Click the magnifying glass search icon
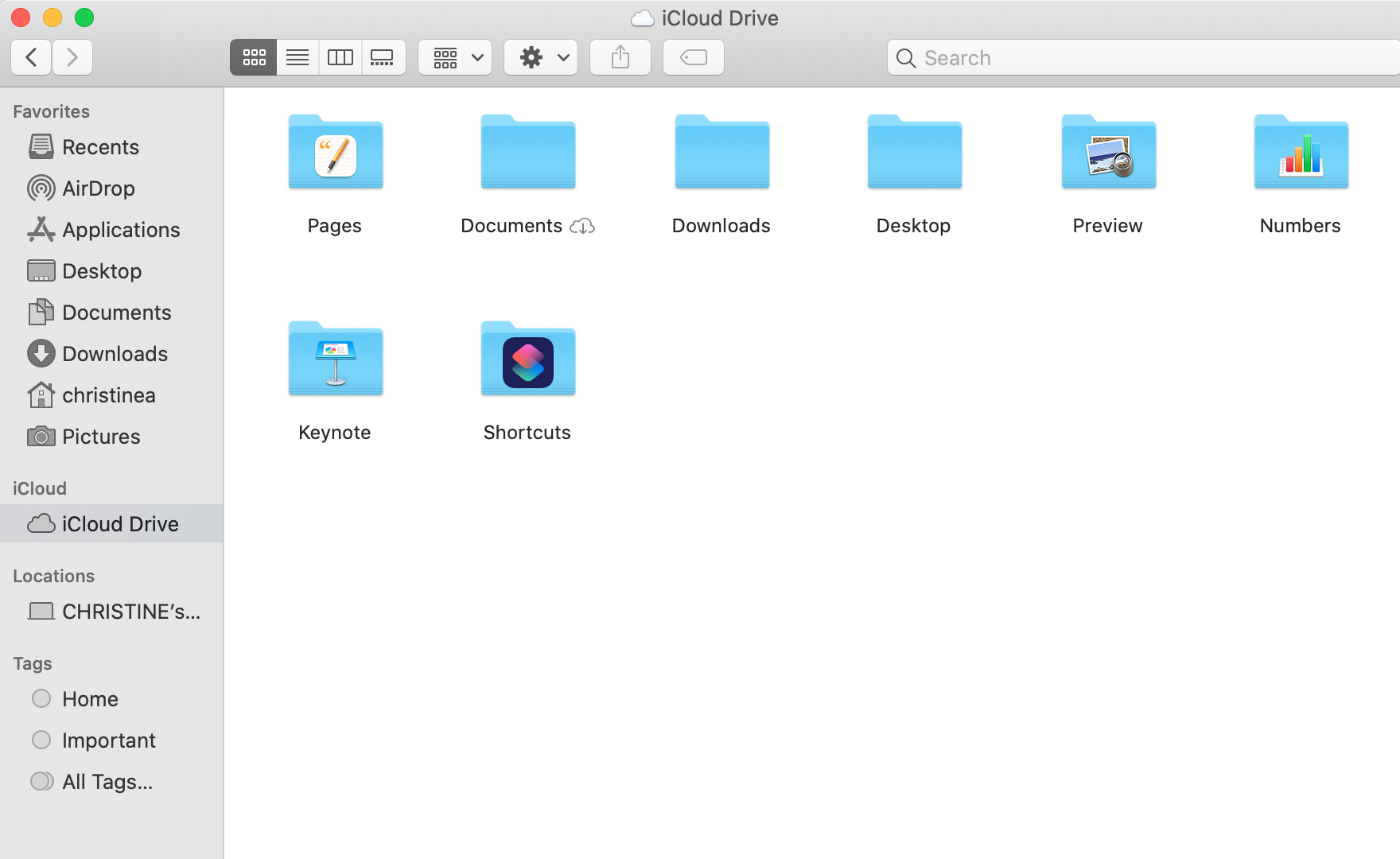Screen dimensions: 1400x859 tap(905, 58)
